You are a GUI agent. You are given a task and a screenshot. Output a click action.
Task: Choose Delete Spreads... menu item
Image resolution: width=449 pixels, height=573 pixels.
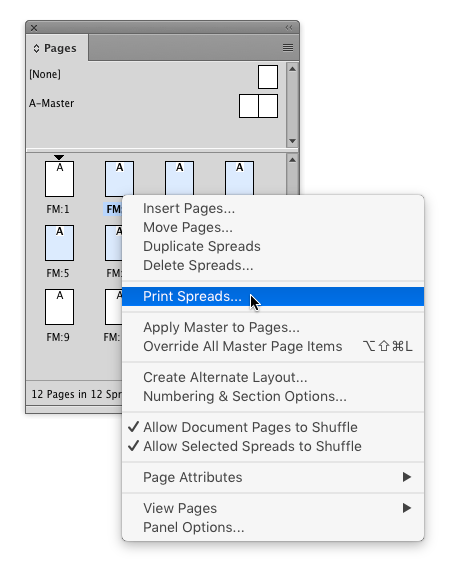[x=273, y=265]
